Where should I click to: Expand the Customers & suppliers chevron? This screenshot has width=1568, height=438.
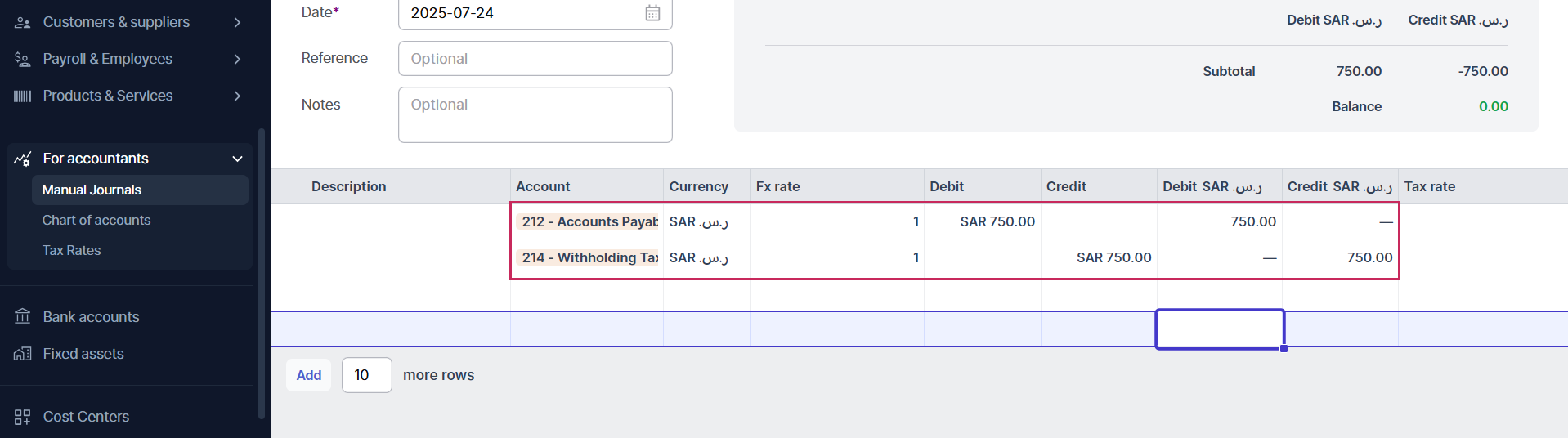237,22
